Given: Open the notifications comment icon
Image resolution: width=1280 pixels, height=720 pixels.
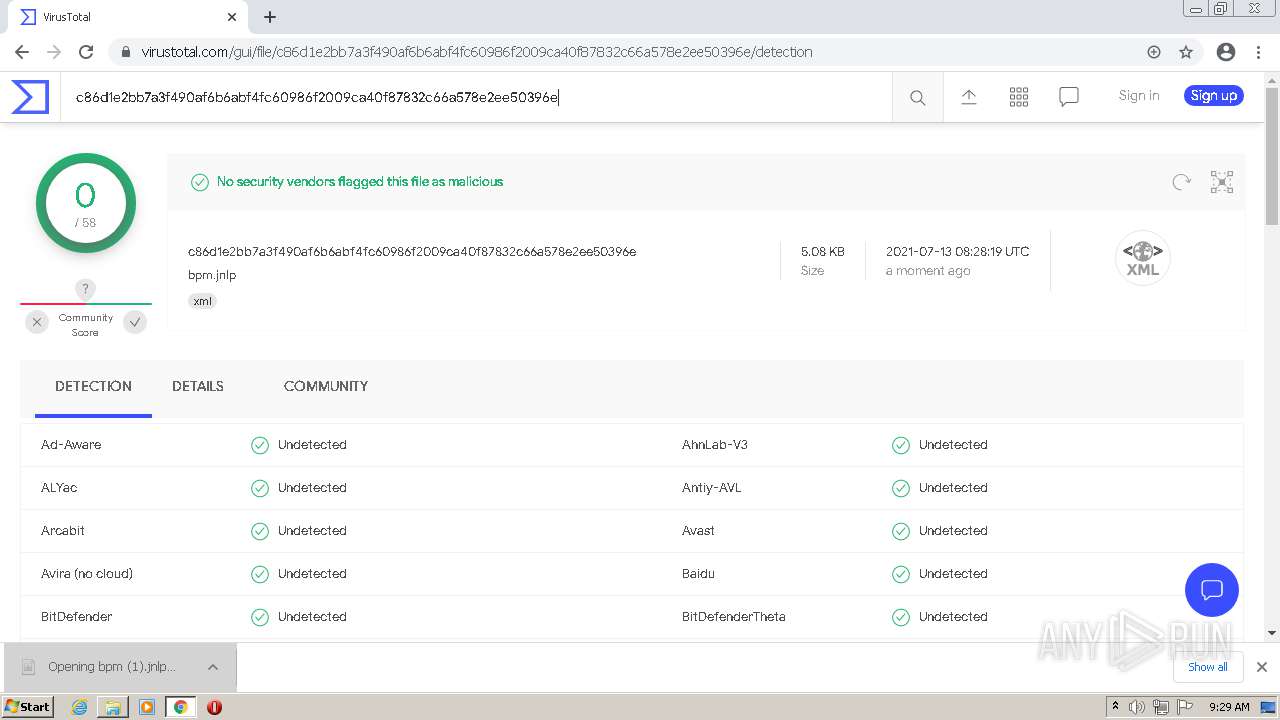Looking at the screenshot, I should 1068,97.
